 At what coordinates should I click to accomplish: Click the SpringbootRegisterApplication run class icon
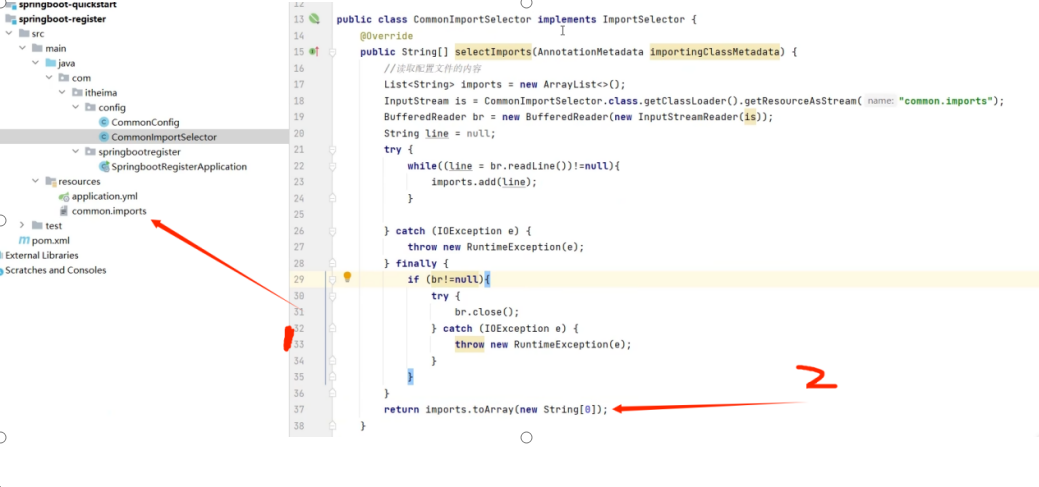click(103, 167)
